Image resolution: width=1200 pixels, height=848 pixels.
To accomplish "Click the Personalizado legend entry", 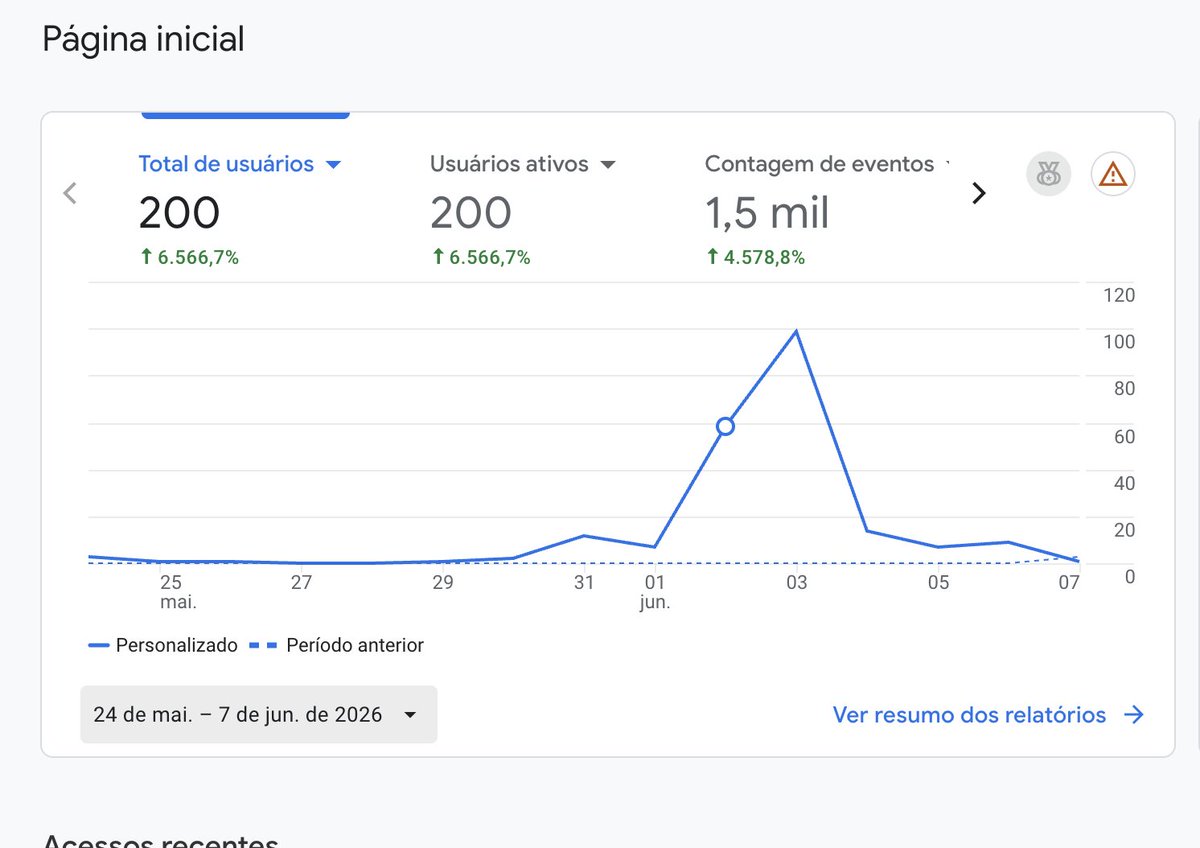I will click(x=163, y=645).
